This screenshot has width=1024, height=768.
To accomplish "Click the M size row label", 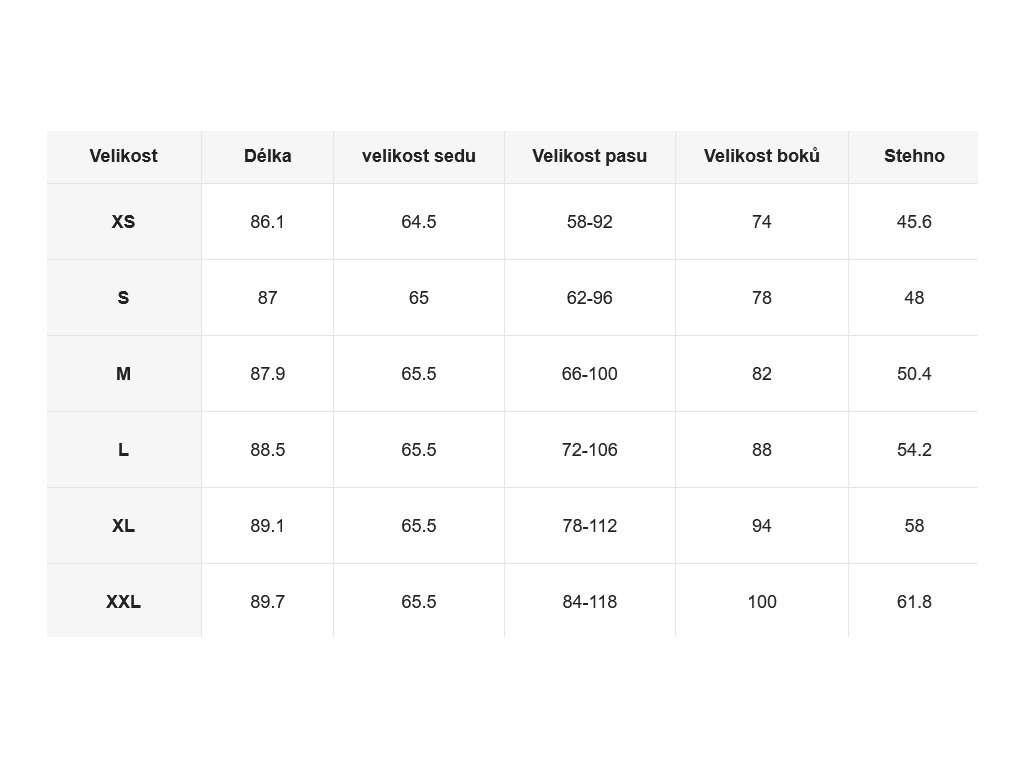I will pyautogui.click(x=123, y=374).
